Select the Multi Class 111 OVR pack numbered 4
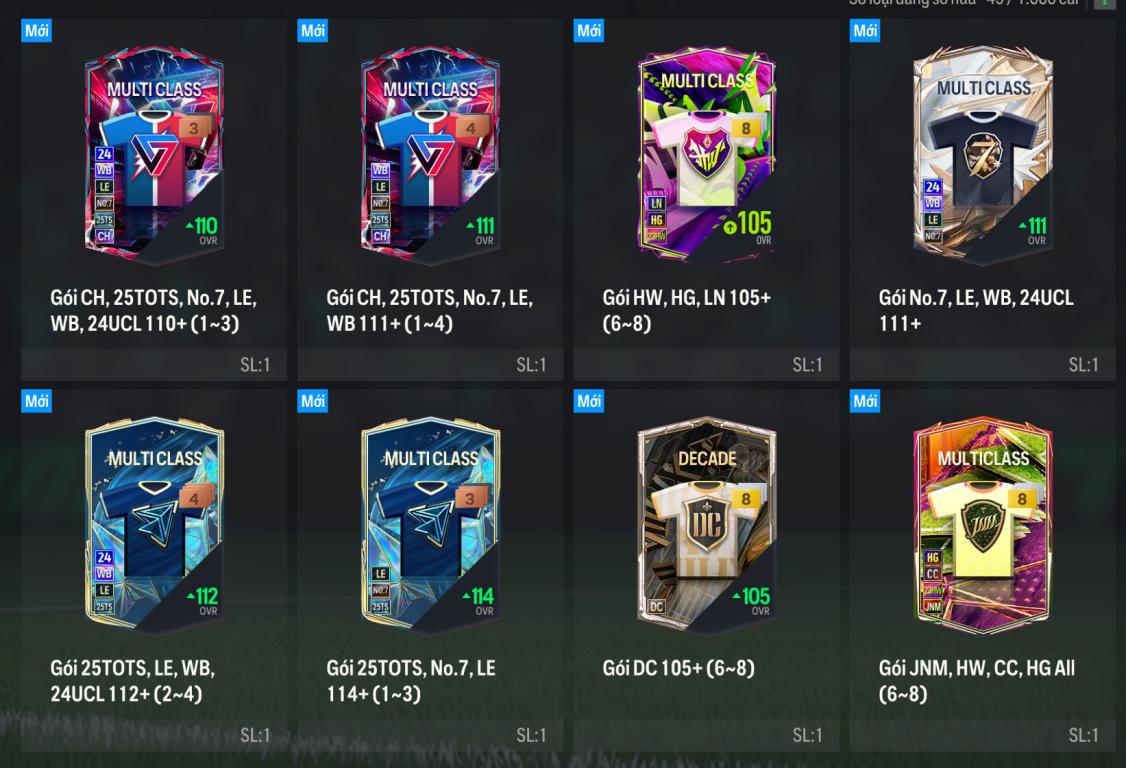 point(430,157)
